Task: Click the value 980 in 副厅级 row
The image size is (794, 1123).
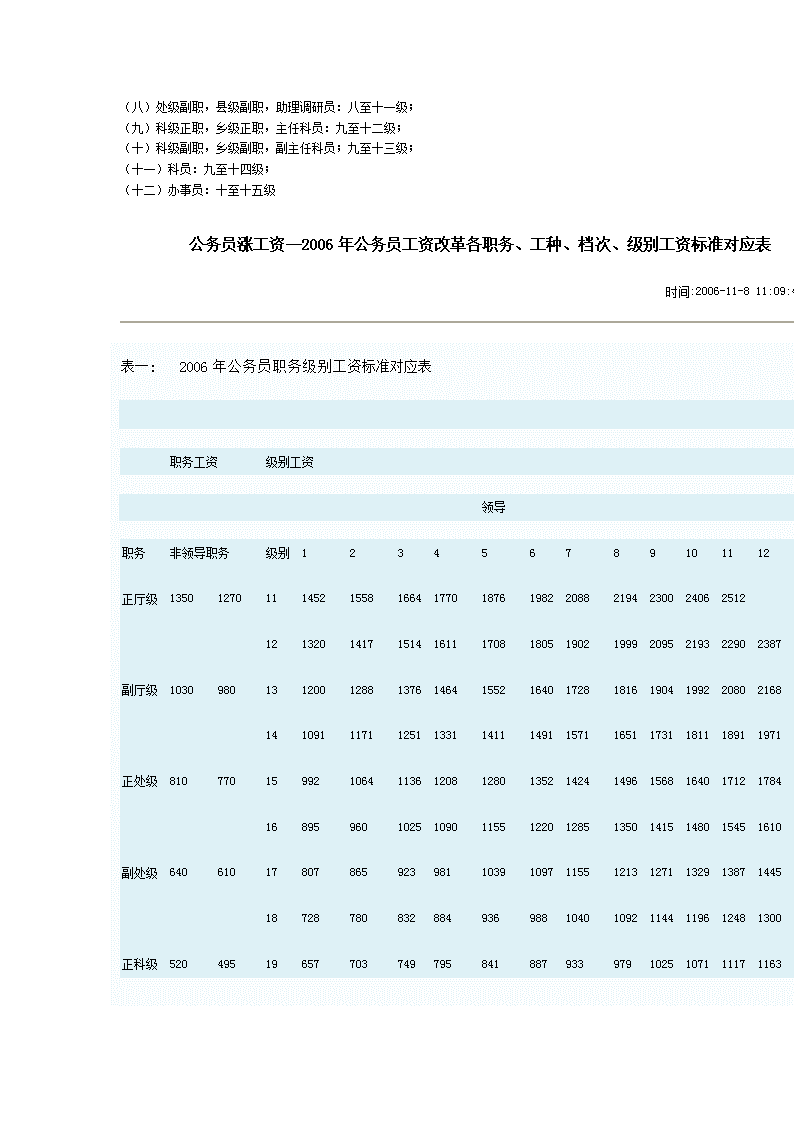Action: point(226,690)
